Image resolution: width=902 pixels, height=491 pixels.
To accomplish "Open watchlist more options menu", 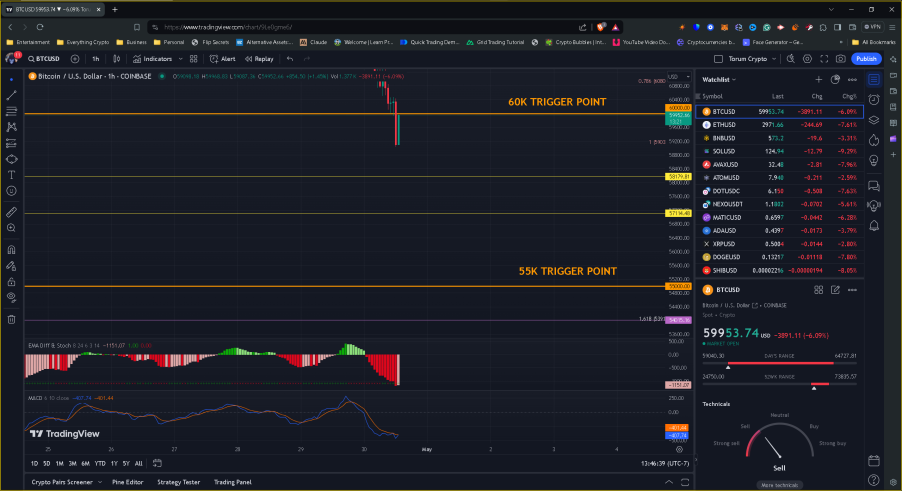I will (853, 79).
